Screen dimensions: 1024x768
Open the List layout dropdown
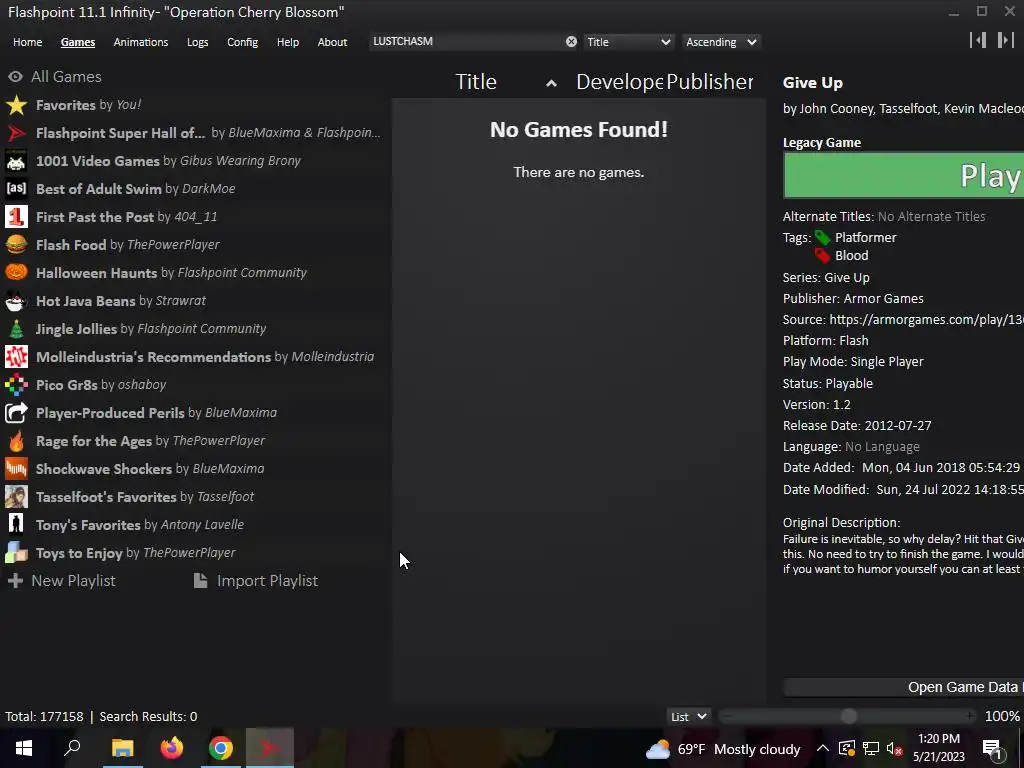pos(688,717)
